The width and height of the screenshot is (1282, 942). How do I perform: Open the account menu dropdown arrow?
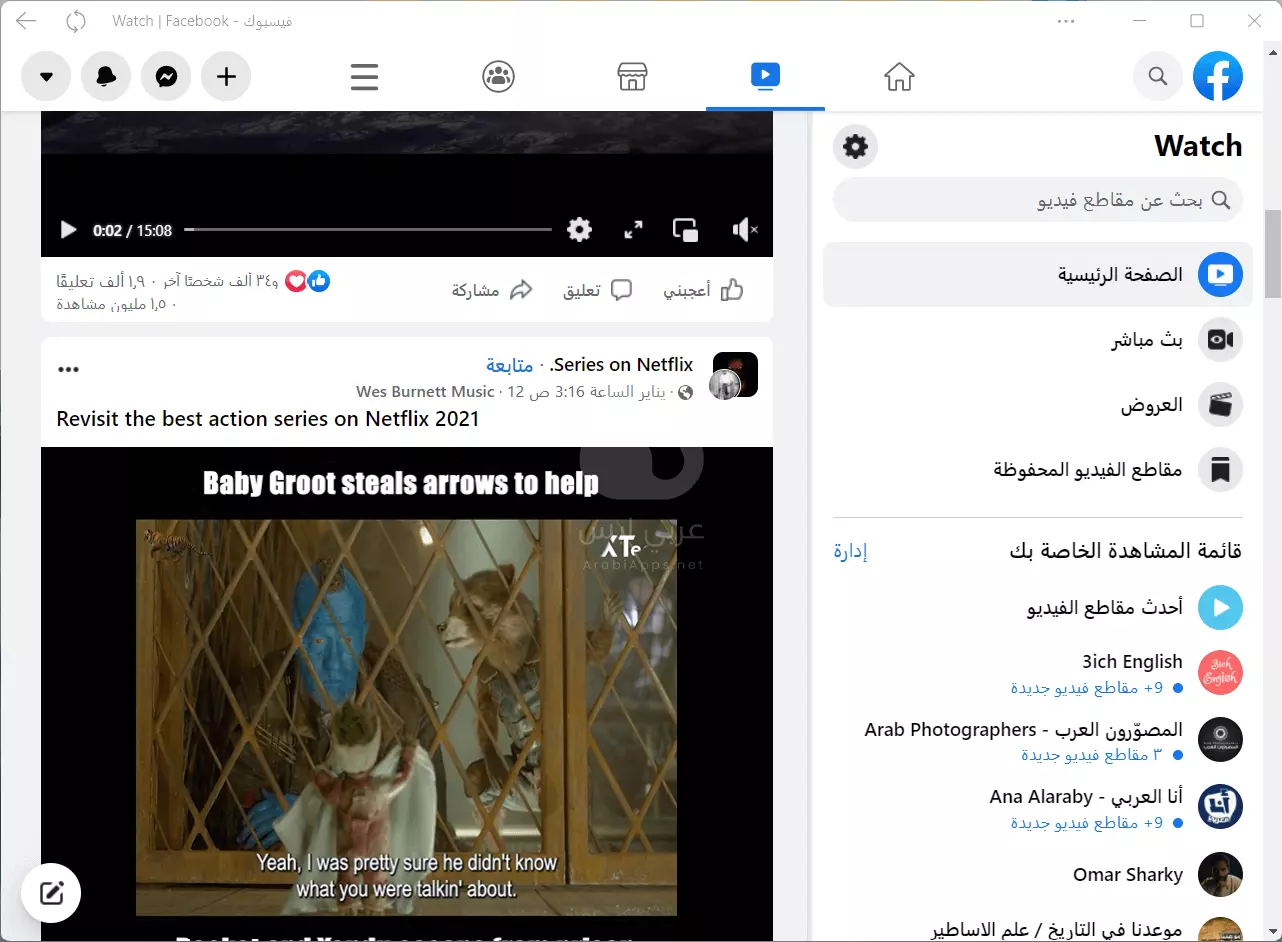[x=46, y=76]
